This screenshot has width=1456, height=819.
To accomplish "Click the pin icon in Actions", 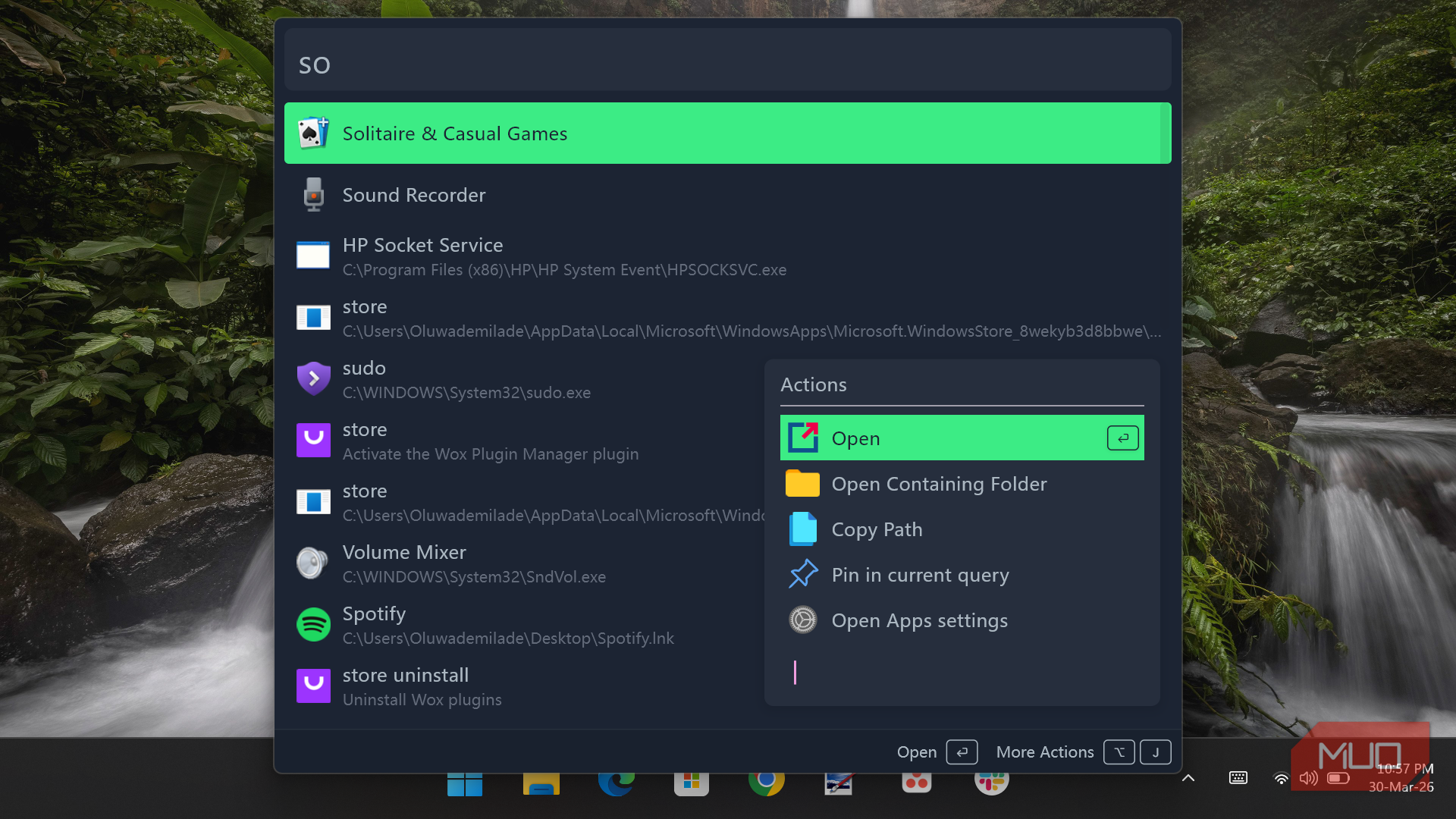I will tap(802, 574).
